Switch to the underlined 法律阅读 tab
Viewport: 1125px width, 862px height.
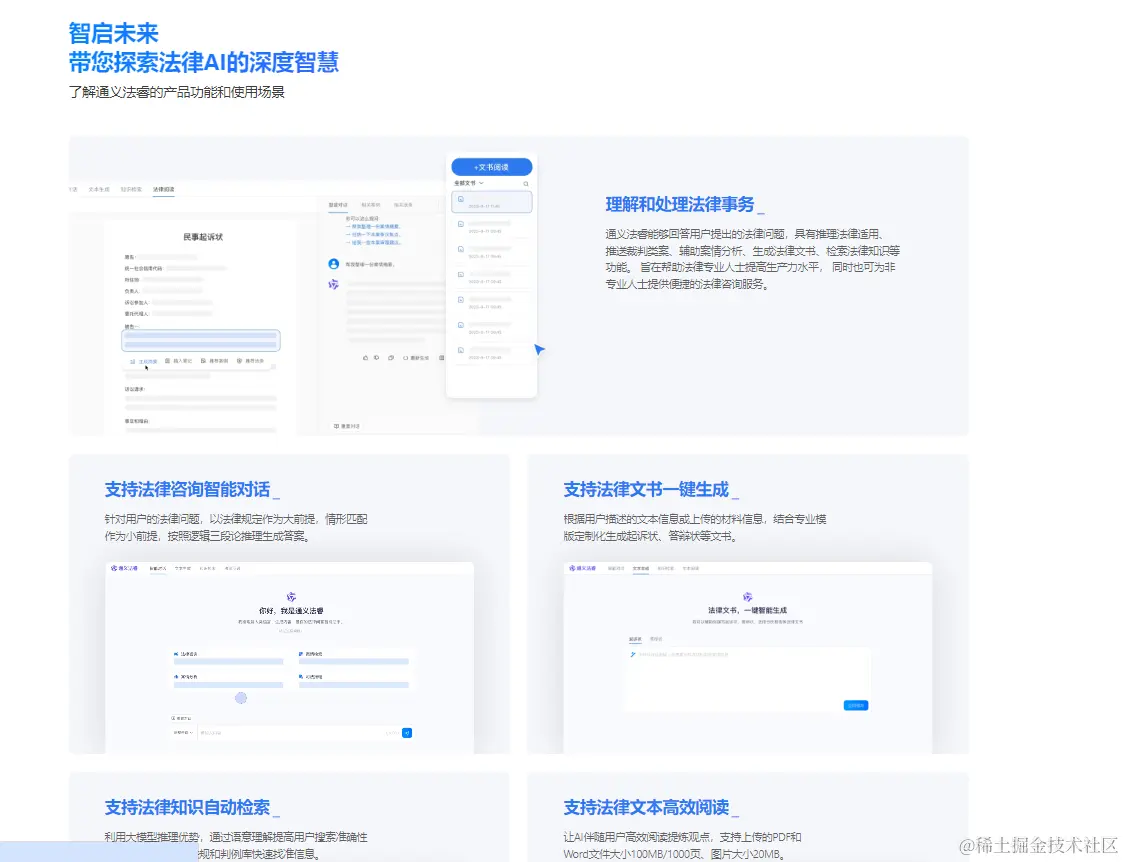tap(164, 189)
